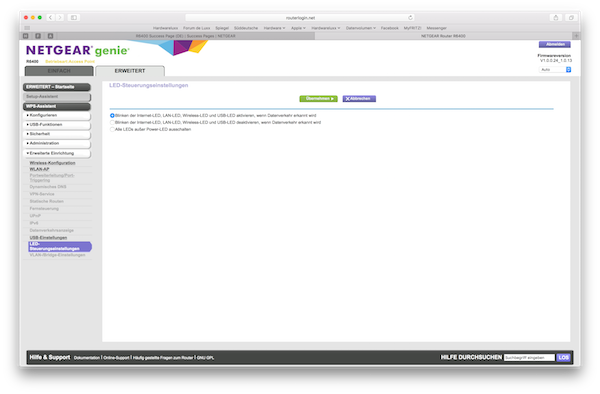Open the Safari share button
This screenshot has width=600, height=394.
pos(556,18)
